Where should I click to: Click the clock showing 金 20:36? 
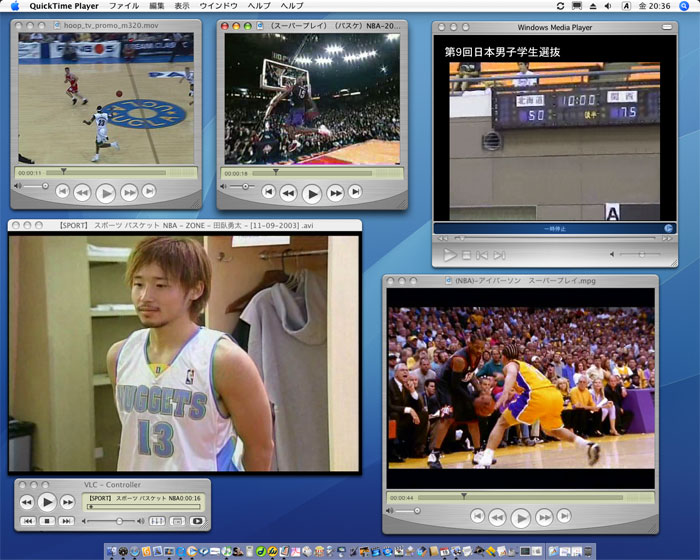click(654, 6)
